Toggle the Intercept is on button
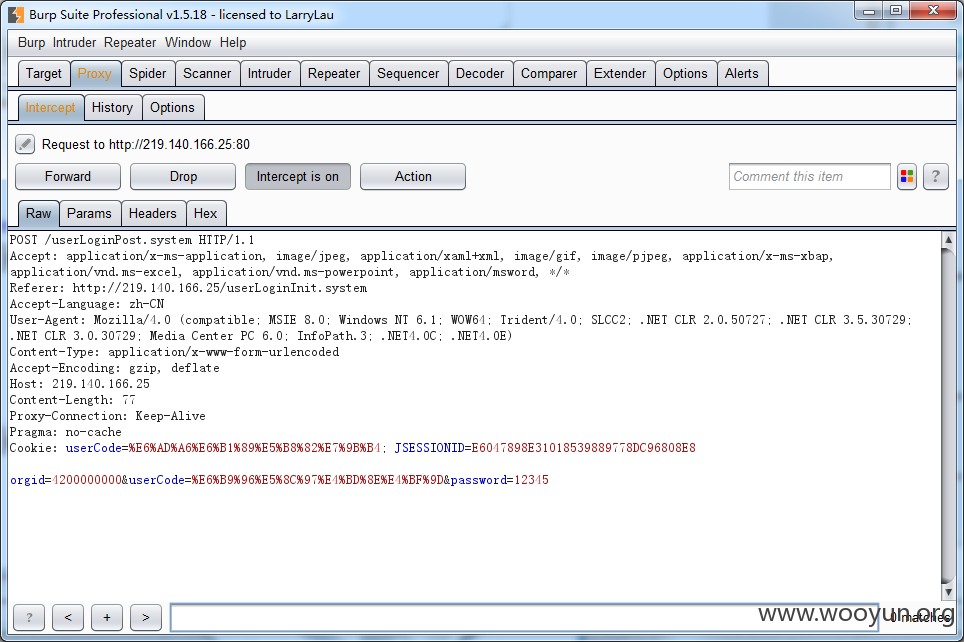 tap(298, 176)
